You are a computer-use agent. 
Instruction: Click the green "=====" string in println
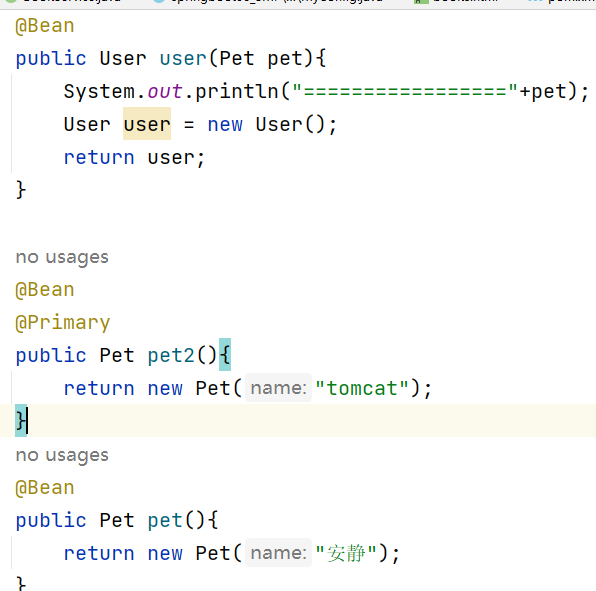(x=405, y=91)
